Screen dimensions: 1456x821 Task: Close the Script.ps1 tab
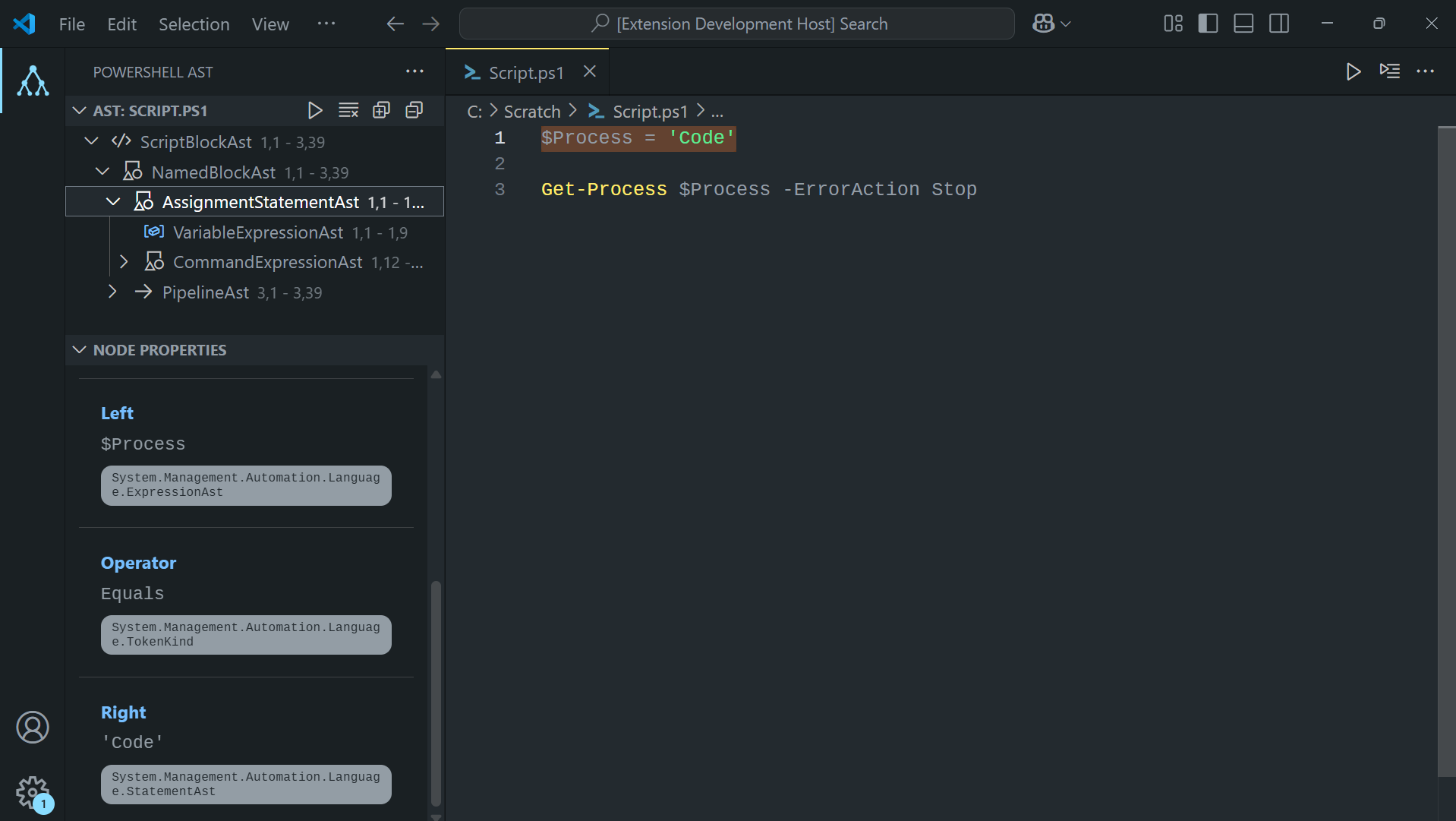pyautogui.click(x=590, y=71)
